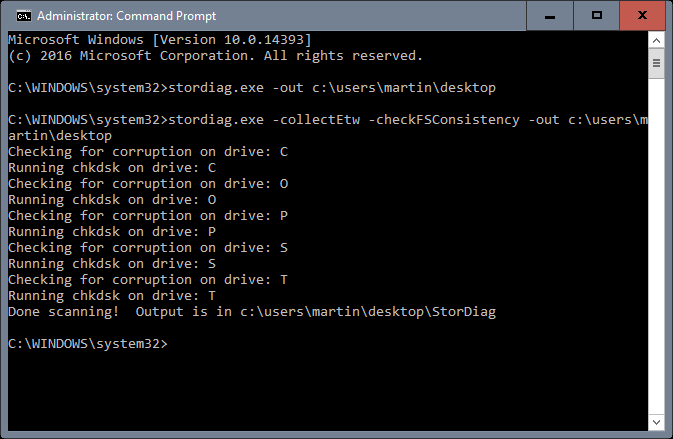Click the Microsoft Windows version line
Viewport: 673px width, 439px height.
[x=159, y=40]
